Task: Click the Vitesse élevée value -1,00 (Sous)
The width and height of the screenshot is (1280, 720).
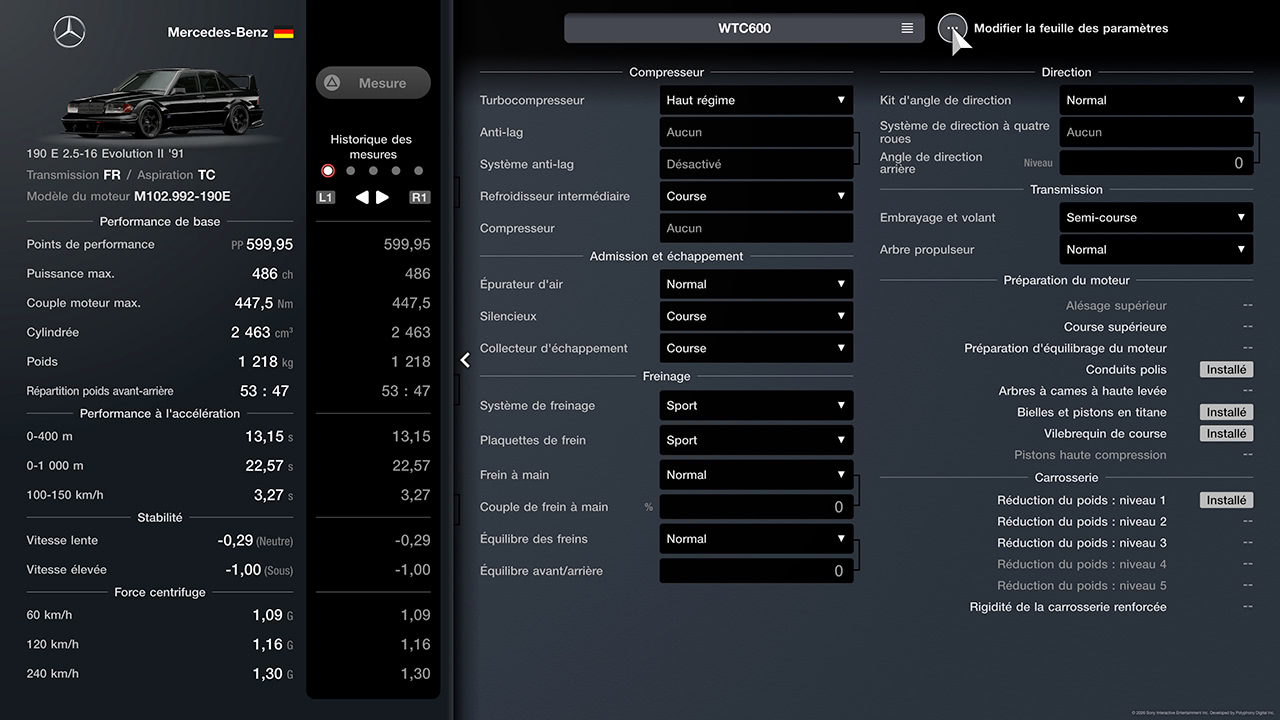Action: click(259, 569)
